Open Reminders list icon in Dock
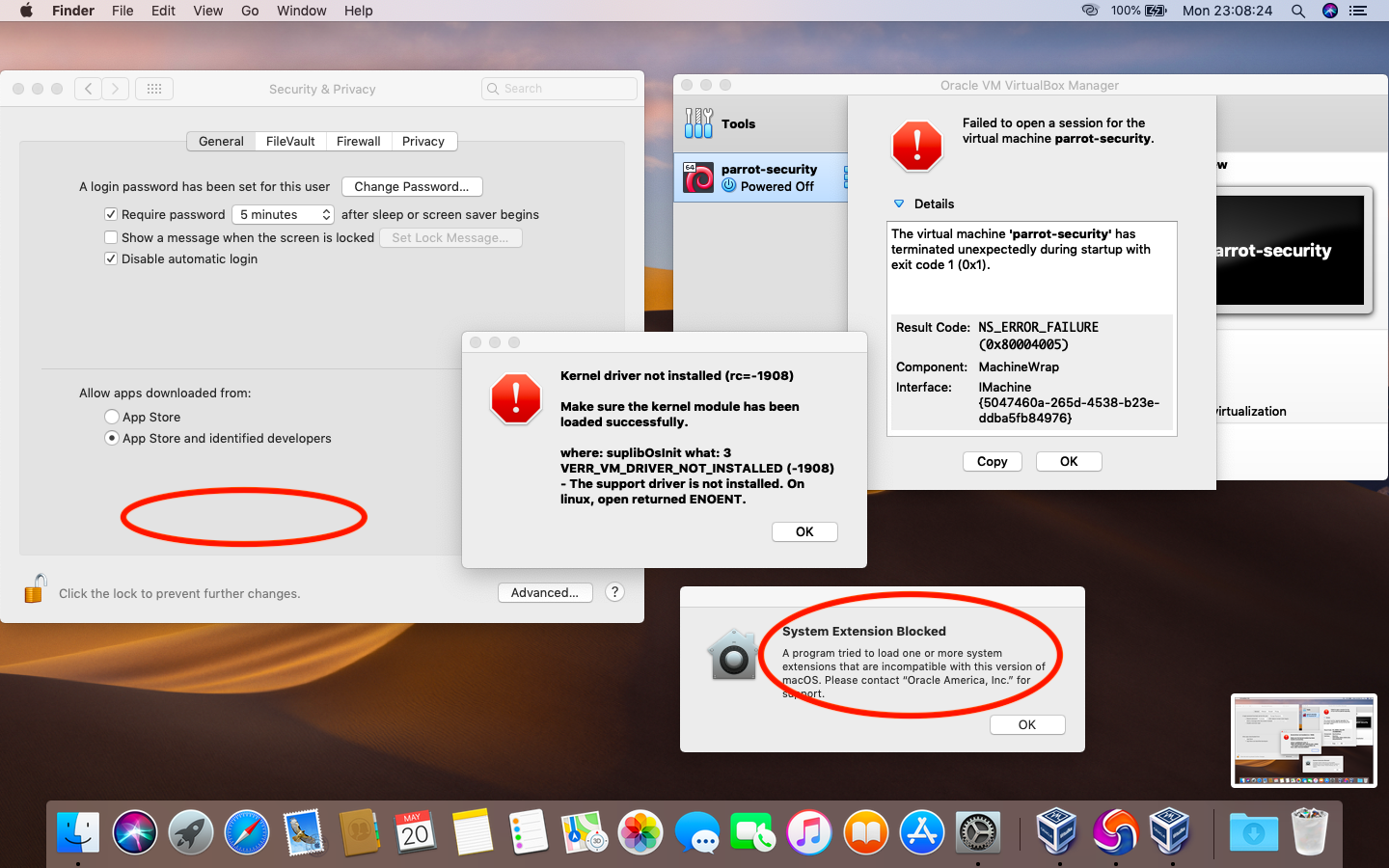The image size is (1389, 868). [528, 831]
